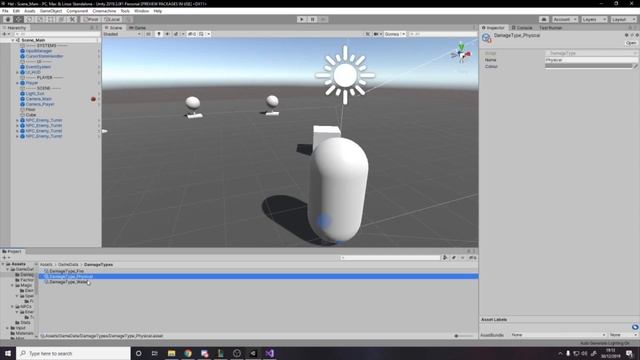Open the Cinemachine menu

tap(104, 11)
